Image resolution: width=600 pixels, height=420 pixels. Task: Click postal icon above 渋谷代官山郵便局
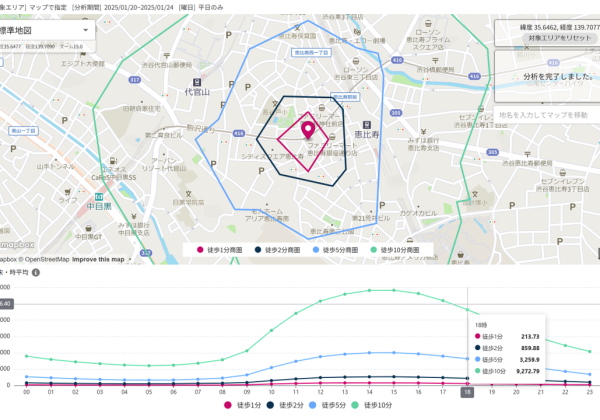(166, 56)
